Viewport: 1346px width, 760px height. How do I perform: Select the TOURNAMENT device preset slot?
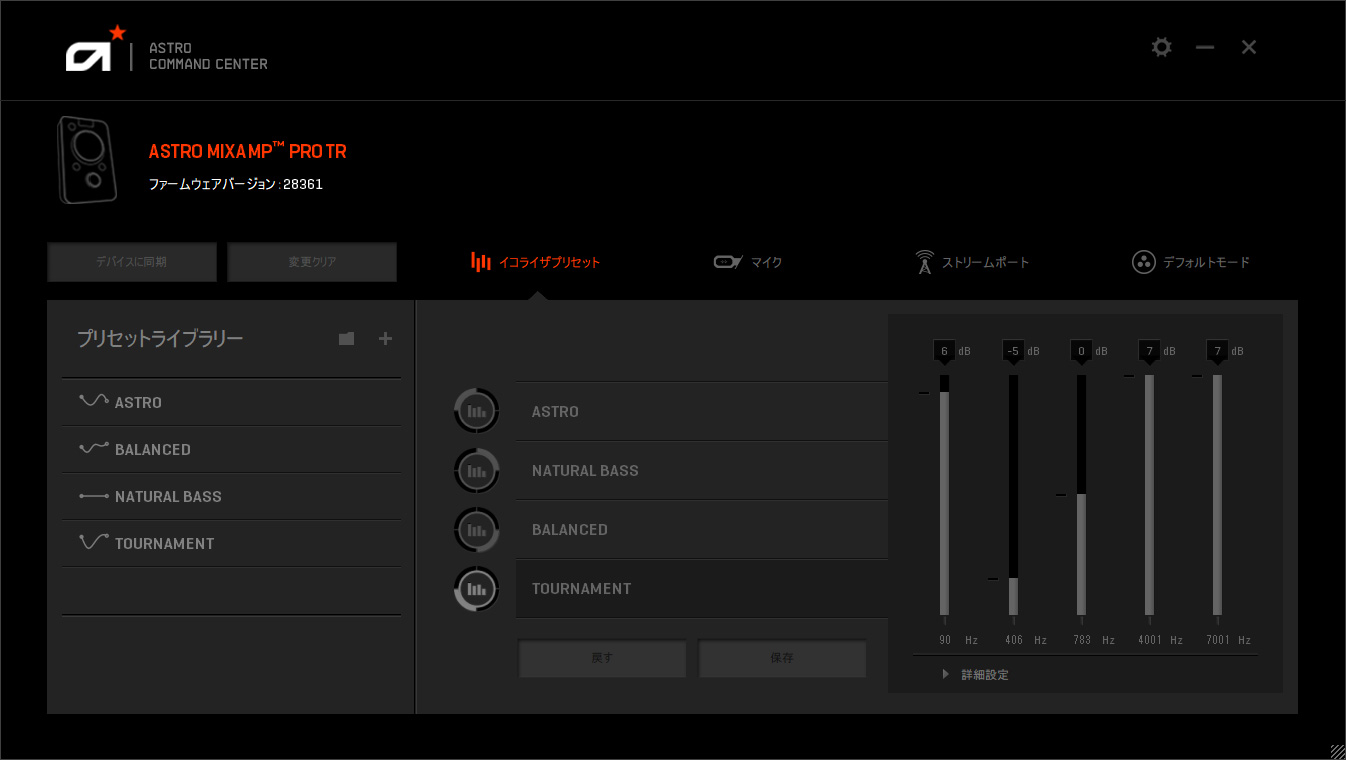tap(702, 588)
